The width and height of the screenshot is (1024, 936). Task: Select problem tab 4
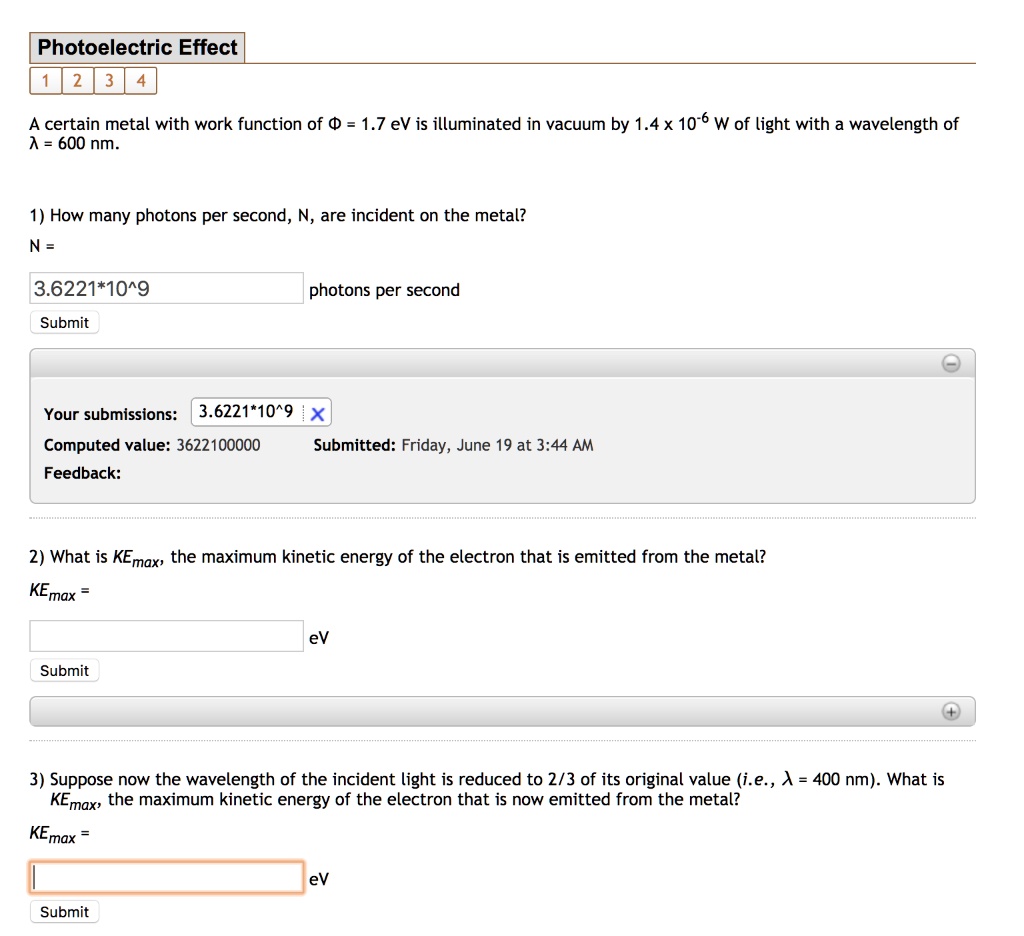(x=141, y=81)
